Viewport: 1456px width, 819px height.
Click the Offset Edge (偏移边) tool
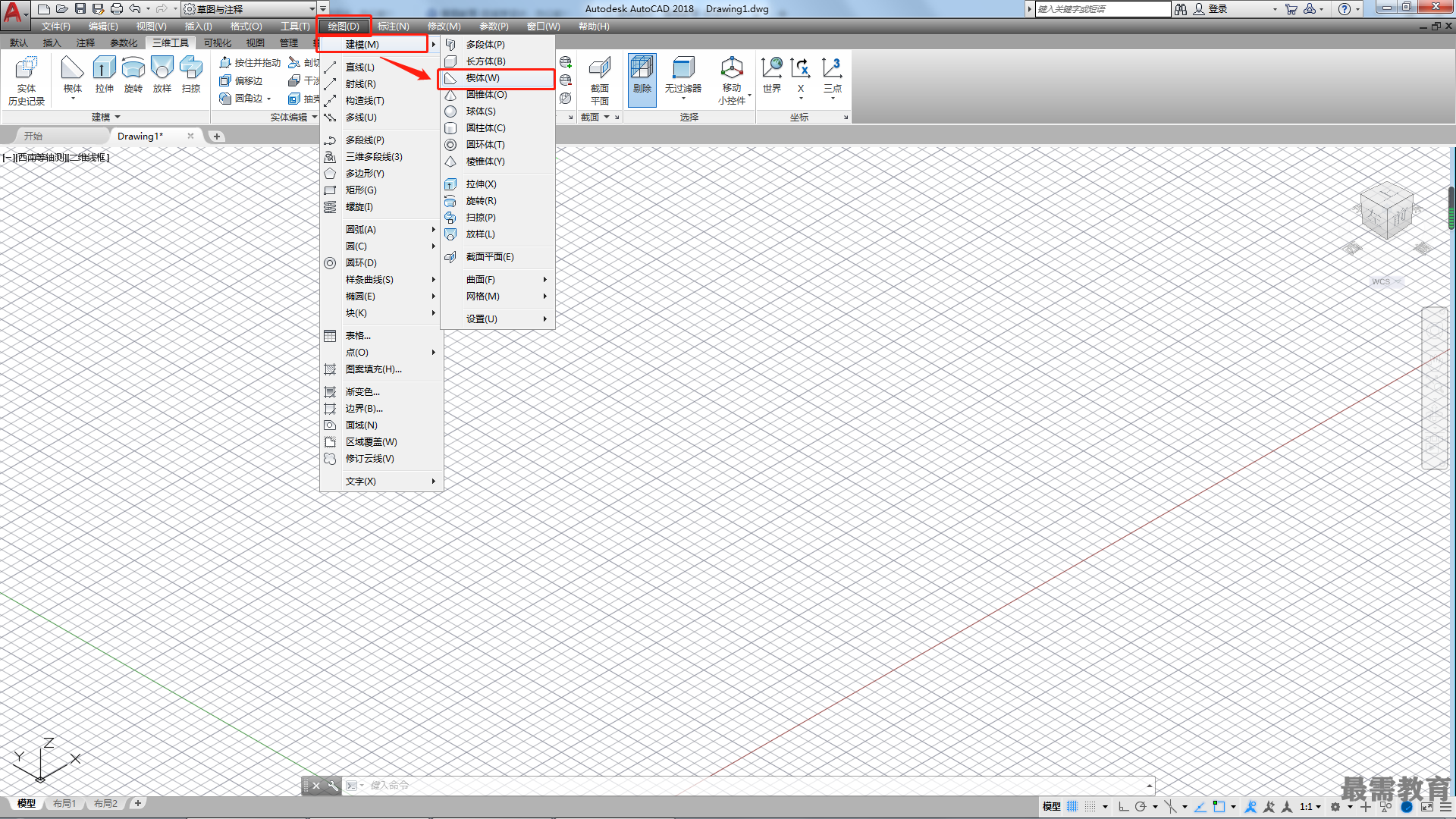pyautogui.click(x=241, y=81)
